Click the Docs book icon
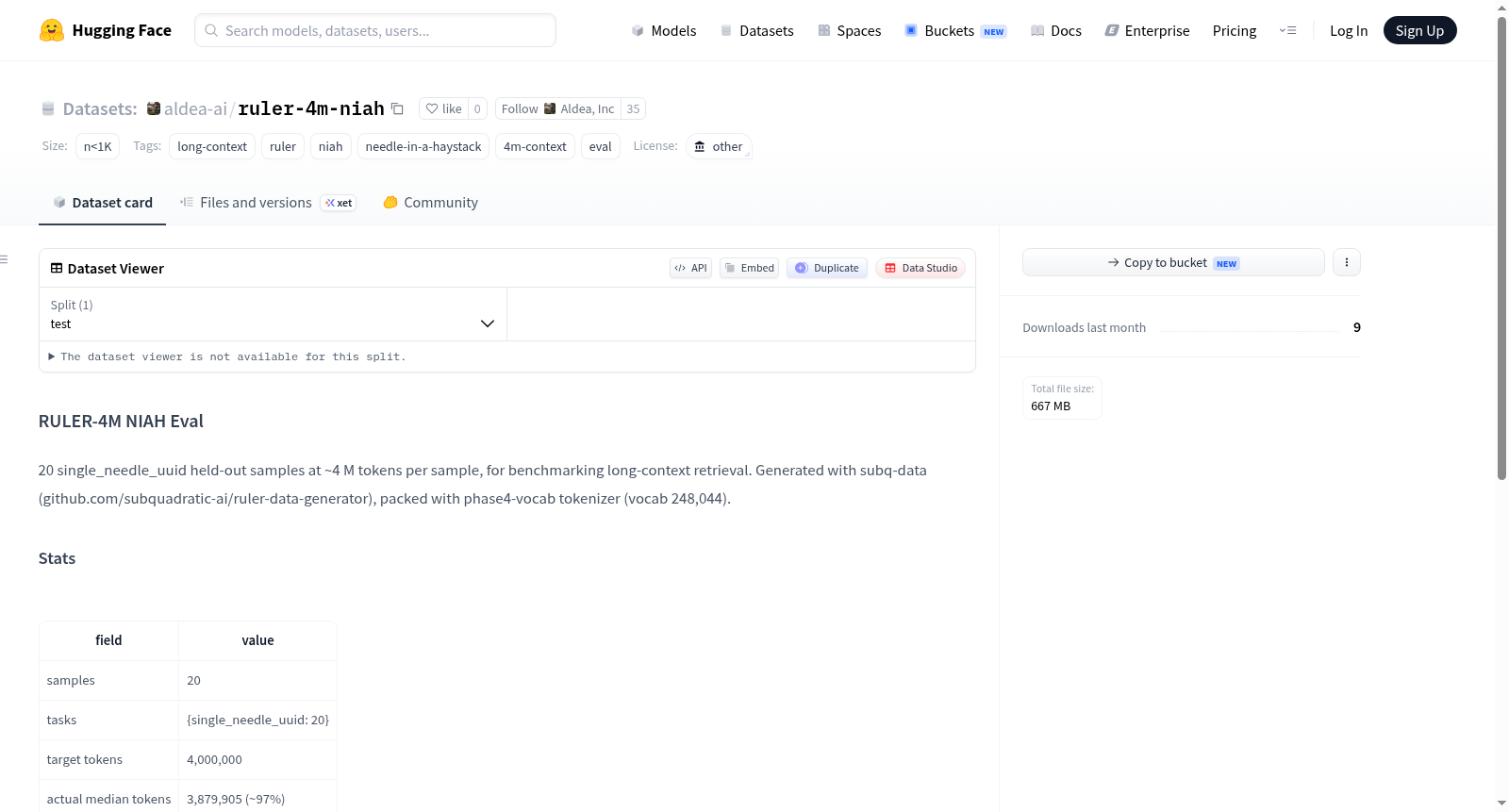 (x=1037, y=30)
